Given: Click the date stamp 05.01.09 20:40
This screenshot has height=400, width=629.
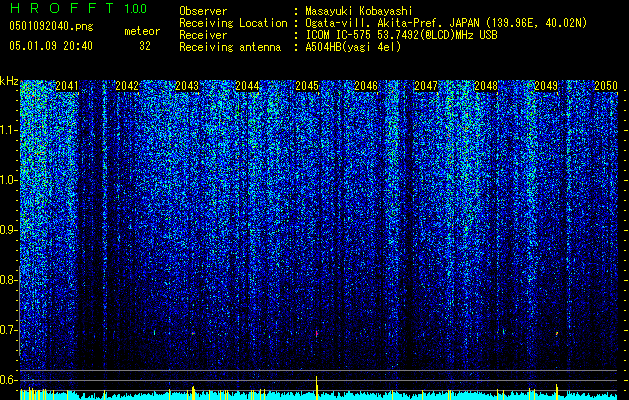Looking at the screenshot, I should click(51, 46).
